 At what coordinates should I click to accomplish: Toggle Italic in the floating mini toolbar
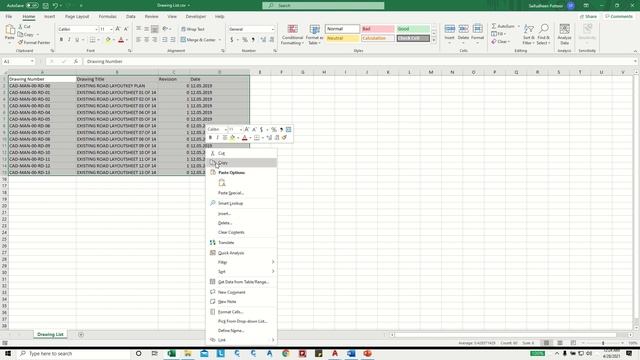217,138
